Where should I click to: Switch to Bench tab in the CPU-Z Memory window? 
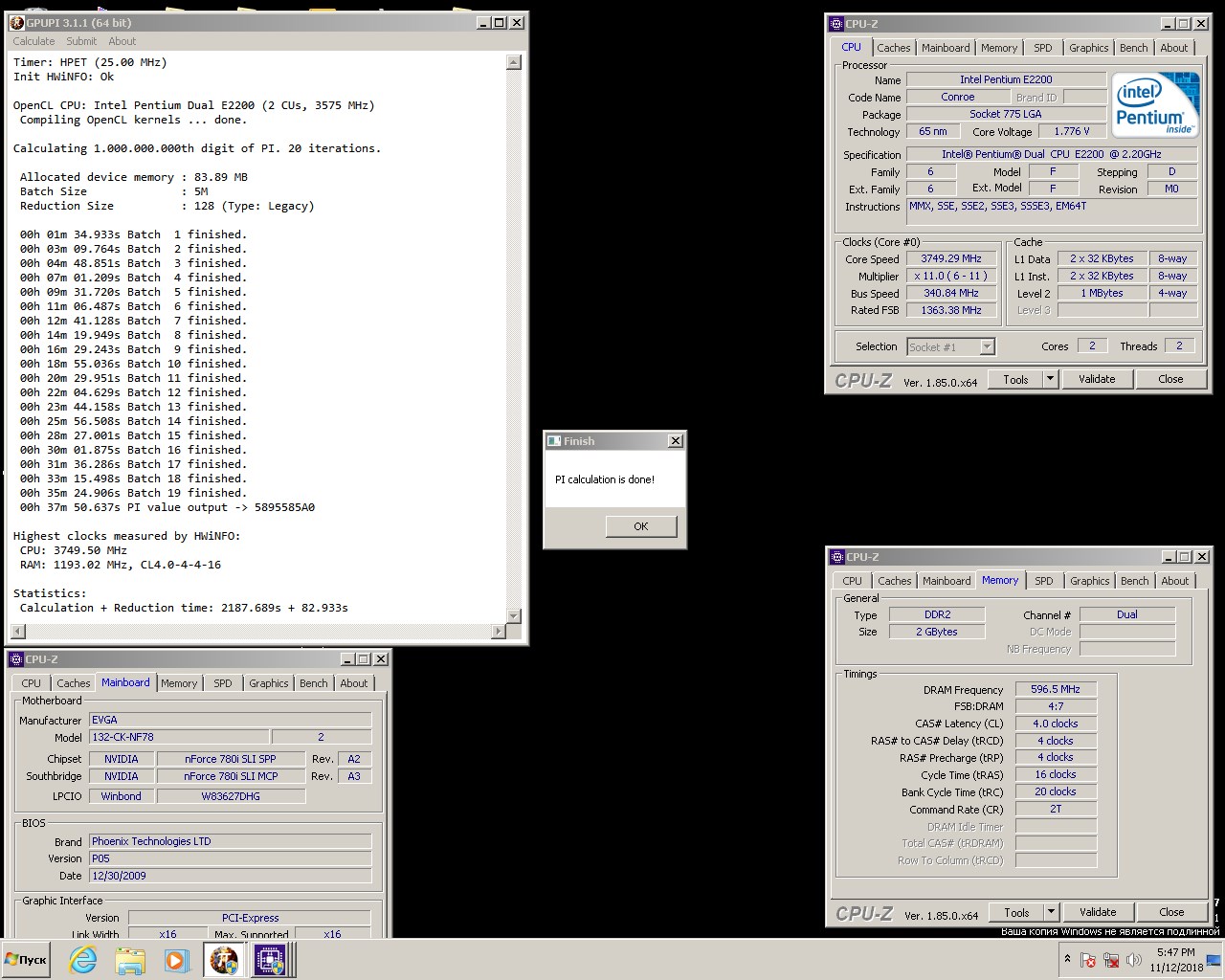point(1135,581)
